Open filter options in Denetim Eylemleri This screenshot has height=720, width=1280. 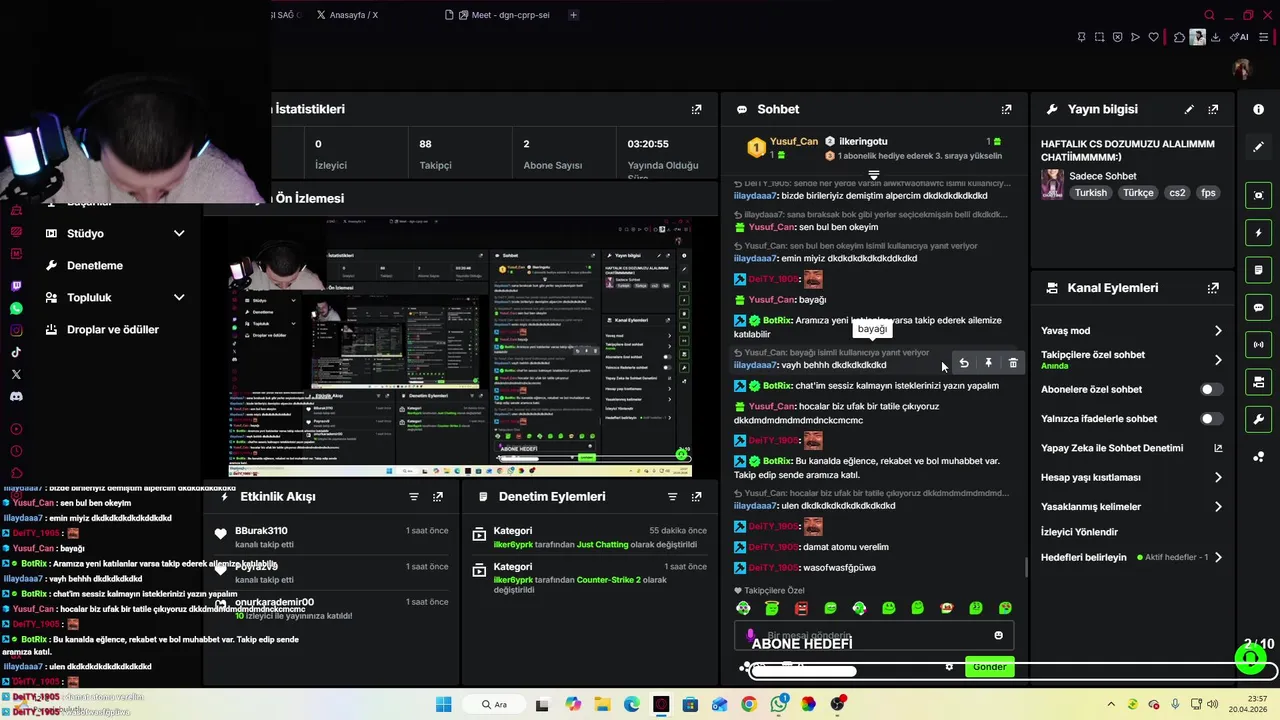[x=673, y=497]
